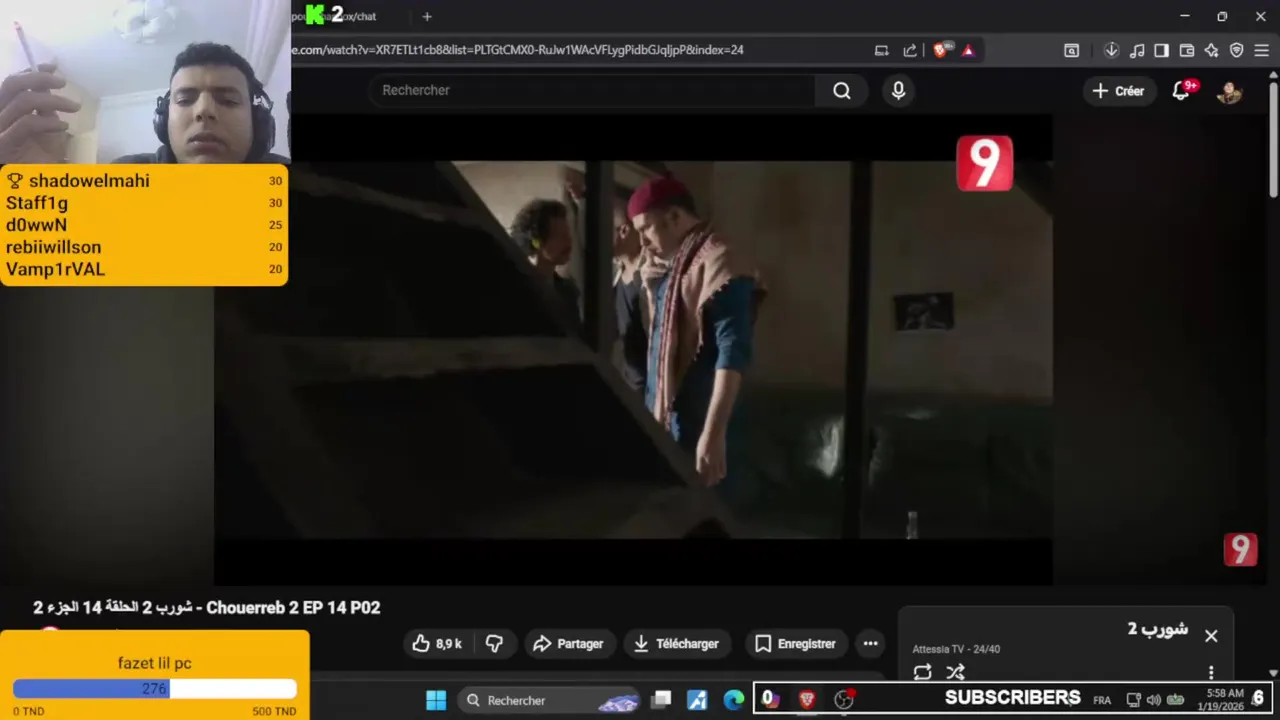The height and width of the screenshot is (720, 1280).
Task: Open the browser downloads arrow icon
Action: (x=1111, y=50)
